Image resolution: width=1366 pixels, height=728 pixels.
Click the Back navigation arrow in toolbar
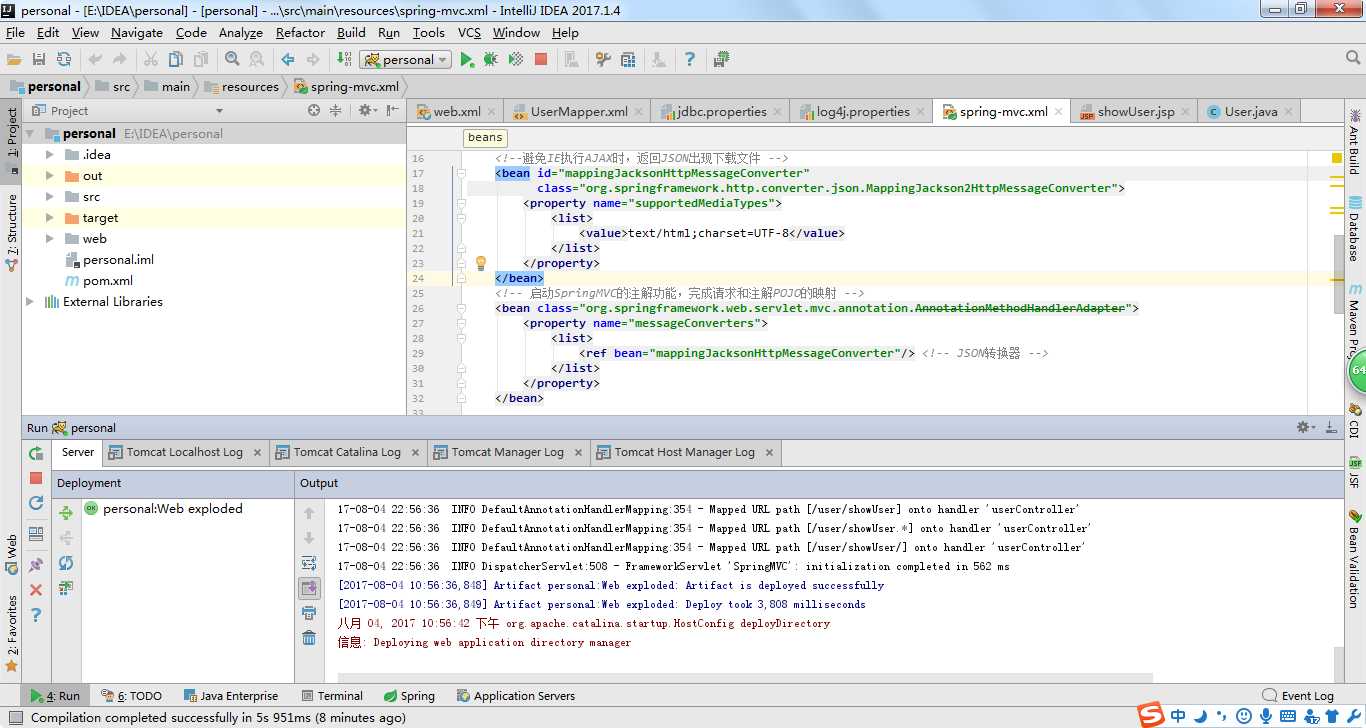pyautogui.click(x=288, y=60)
